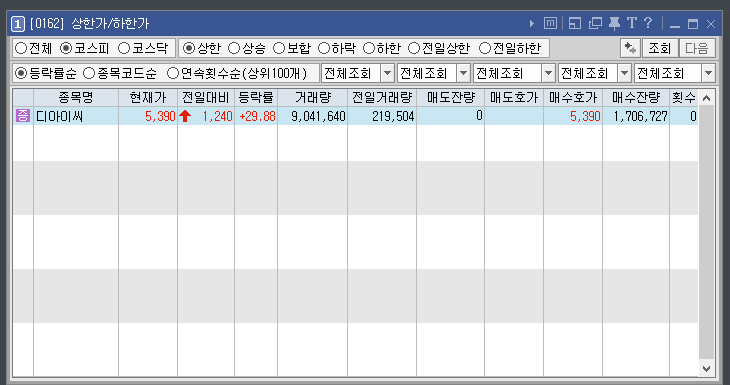Select the 코스닥 radio button
This screenshot has height=385, width=730.
[x=124, y=48]
